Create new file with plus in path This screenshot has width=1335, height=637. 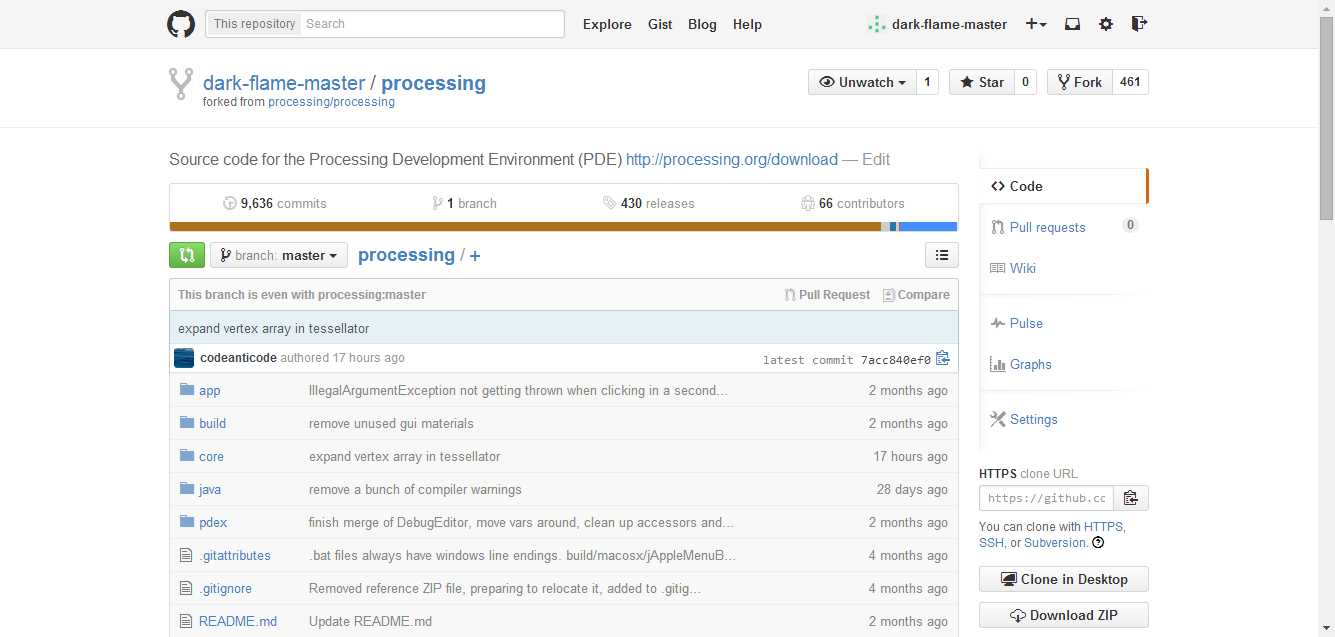coord(475,256)
